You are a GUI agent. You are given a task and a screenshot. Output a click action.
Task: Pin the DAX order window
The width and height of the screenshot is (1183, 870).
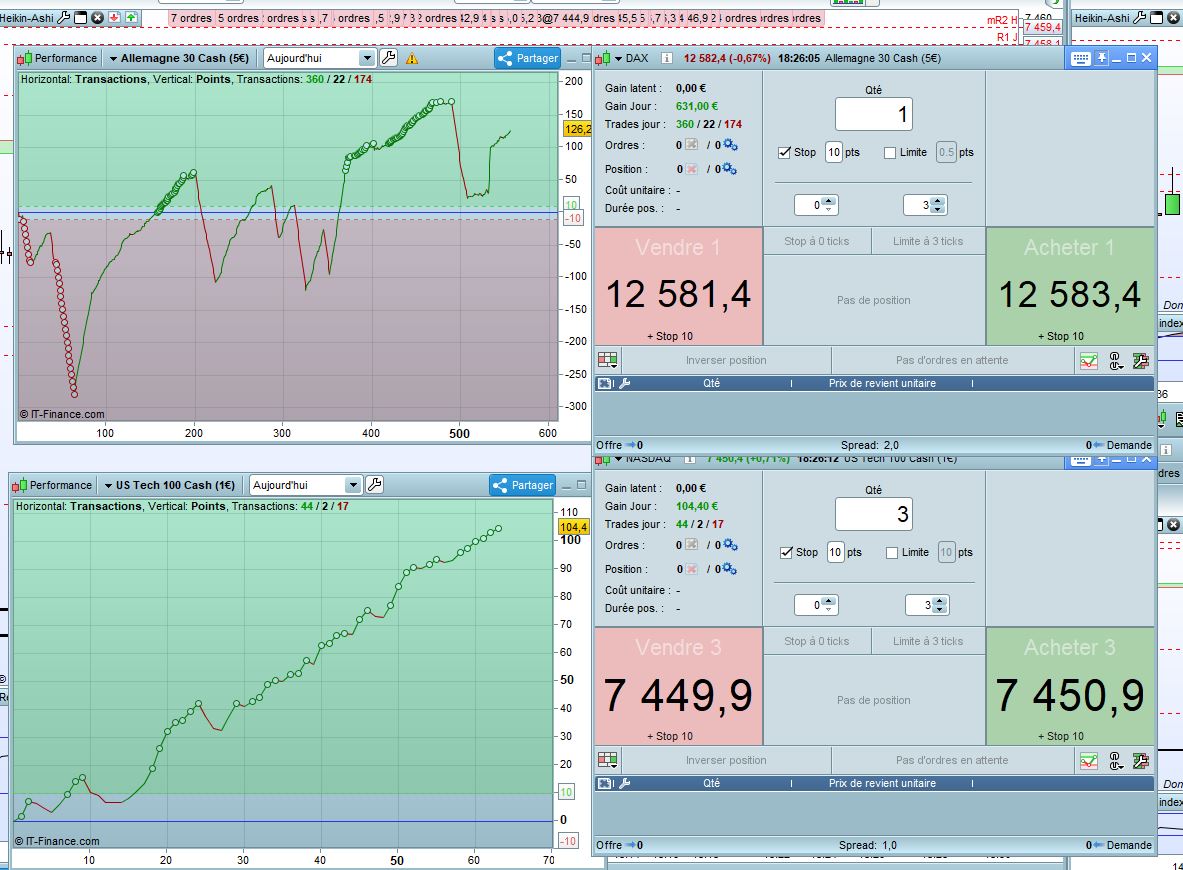click(x=1102, y=58)
